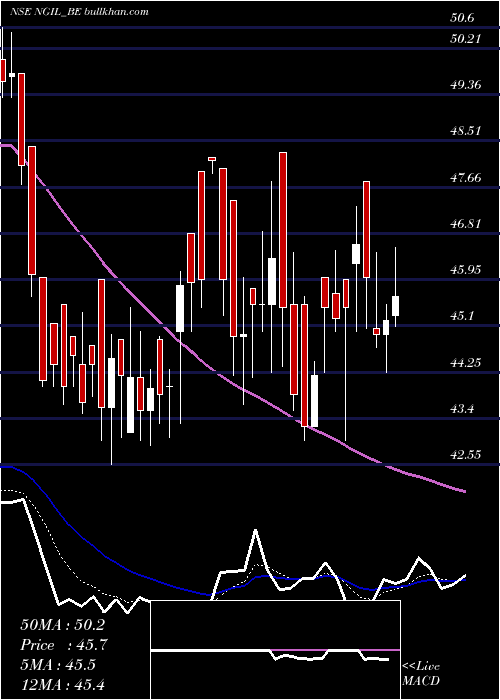500x700 pixels.
Task: Select the 42.55 price axis label
Action: coord(466,455)
